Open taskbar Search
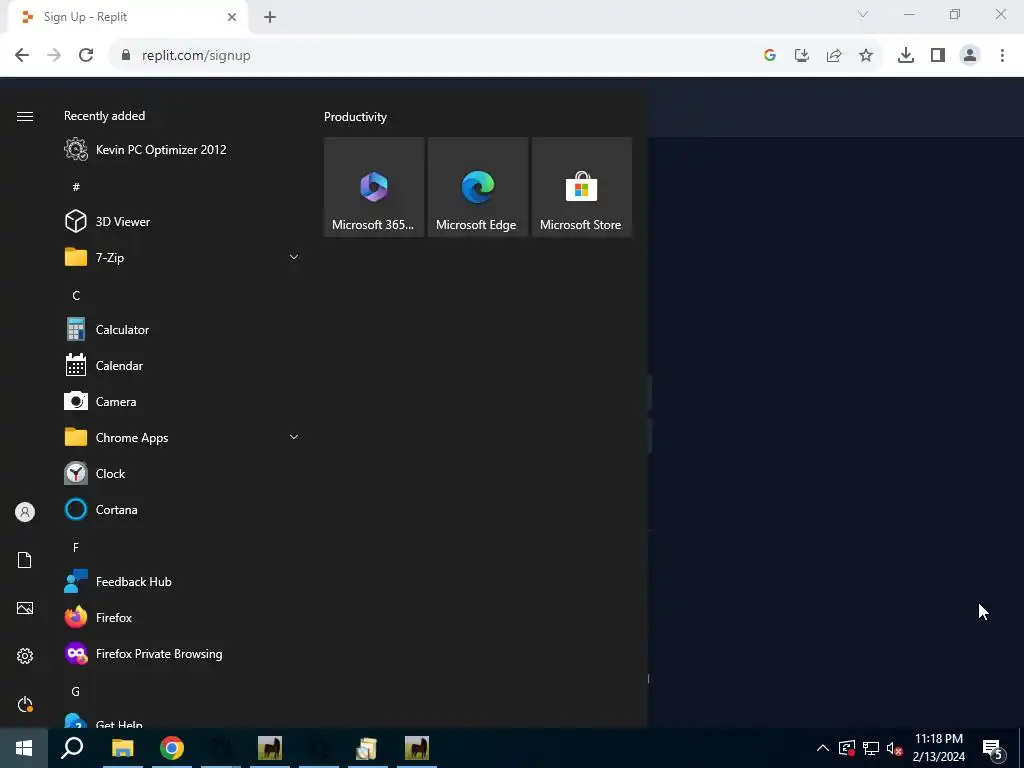The image size is (1024, 768). (x=72, y=748)
